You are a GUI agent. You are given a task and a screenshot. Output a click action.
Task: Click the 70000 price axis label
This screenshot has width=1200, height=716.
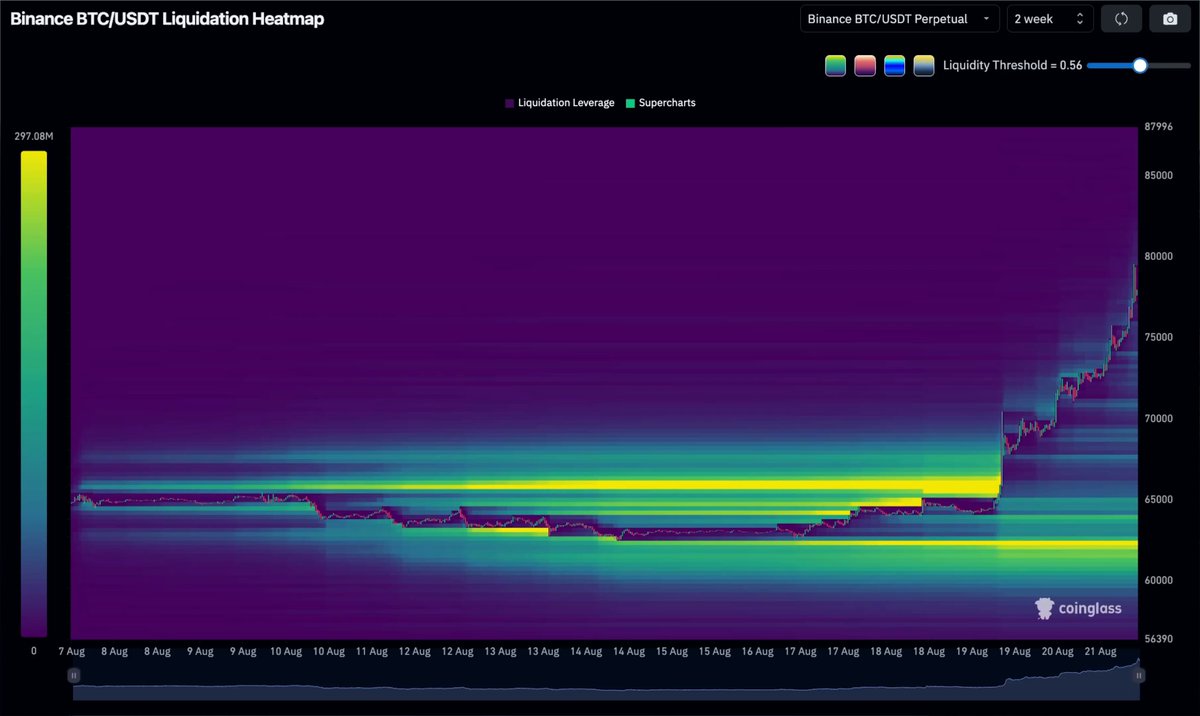tap(1158, 418)
